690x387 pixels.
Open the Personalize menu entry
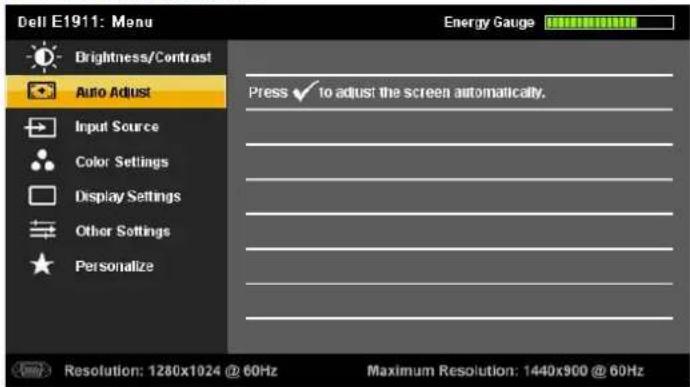tap(116, 265)
